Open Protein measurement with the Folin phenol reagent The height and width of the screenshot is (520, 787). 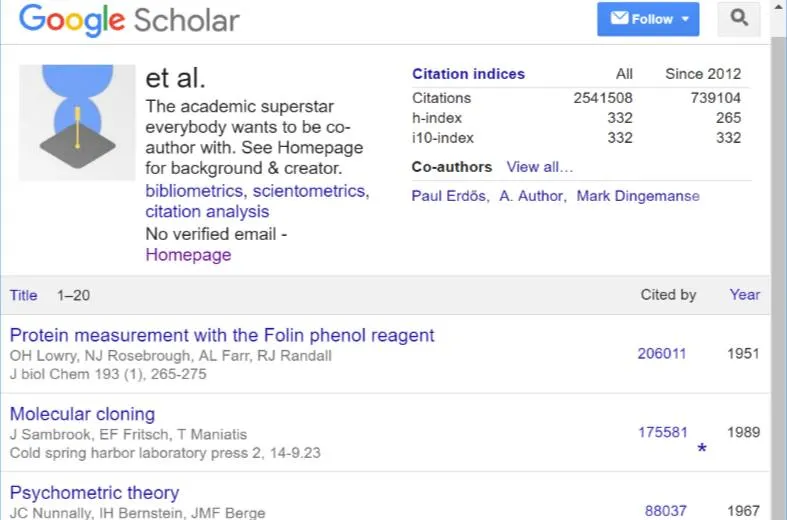222,335
